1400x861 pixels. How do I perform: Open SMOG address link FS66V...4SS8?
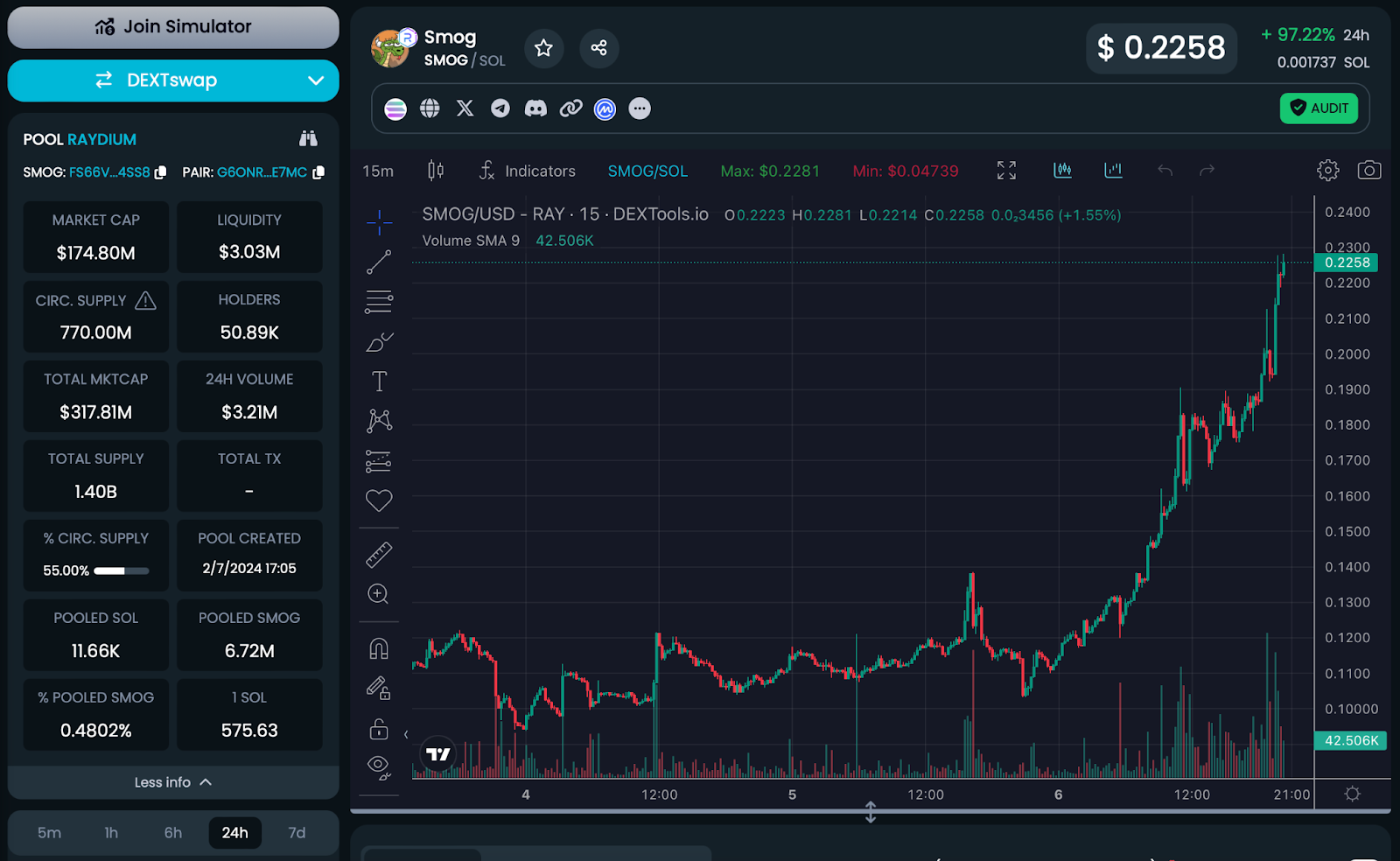[x=109, y=172]
